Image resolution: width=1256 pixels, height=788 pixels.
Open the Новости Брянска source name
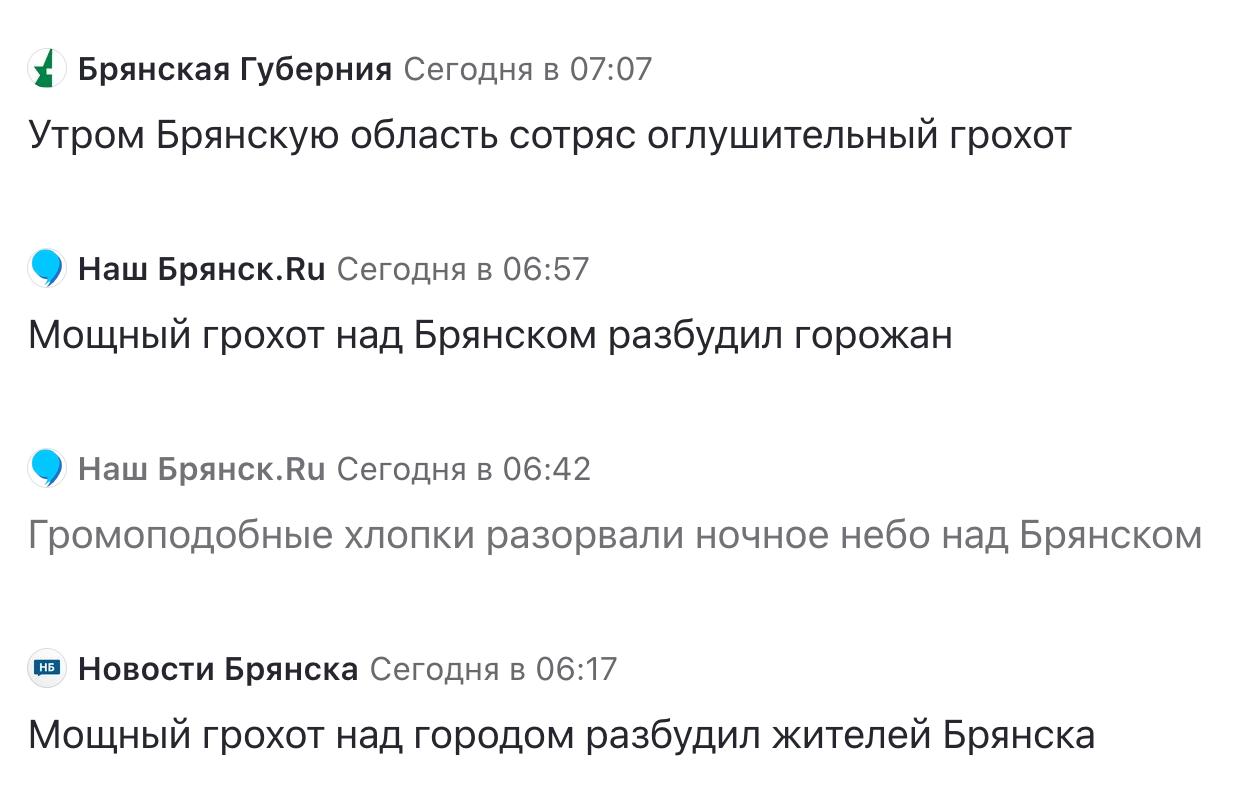tap(218, 669)
